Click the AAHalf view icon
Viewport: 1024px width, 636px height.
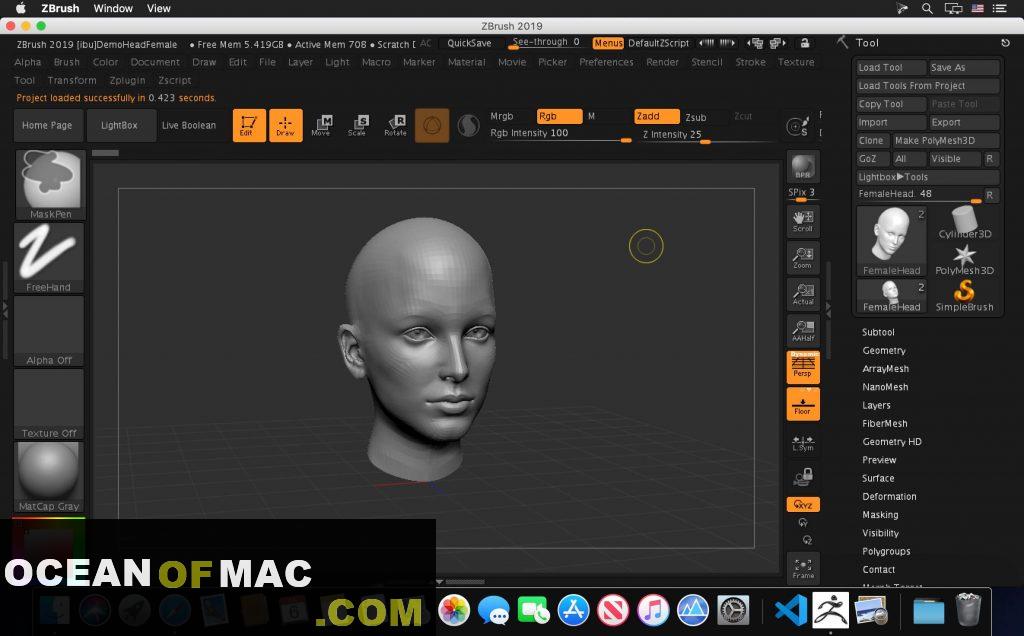[803, 330]
